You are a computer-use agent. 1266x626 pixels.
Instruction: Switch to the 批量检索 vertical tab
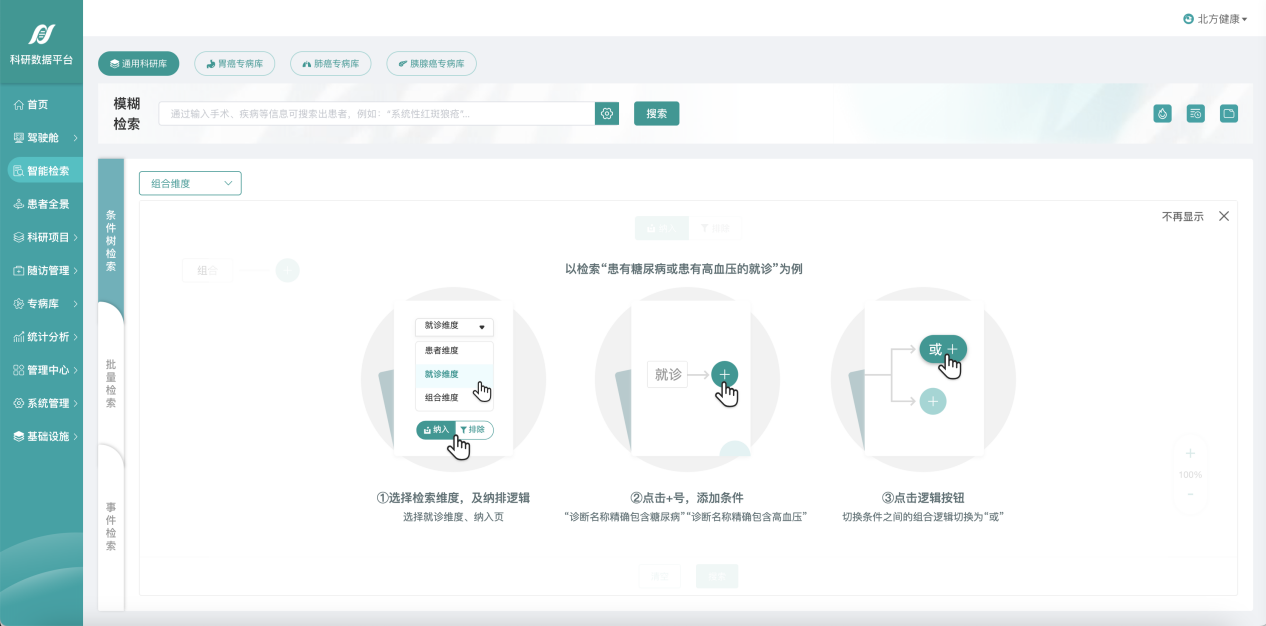click(x=111, y=383)
